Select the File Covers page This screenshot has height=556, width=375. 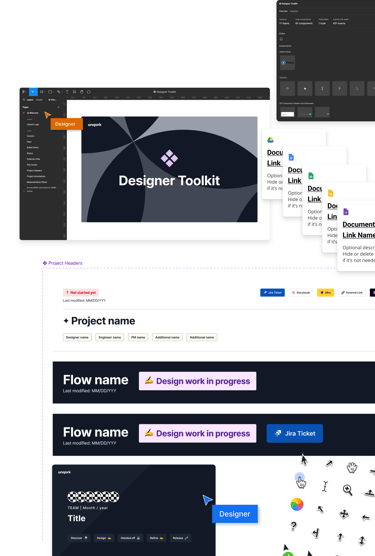click(32, 165)
